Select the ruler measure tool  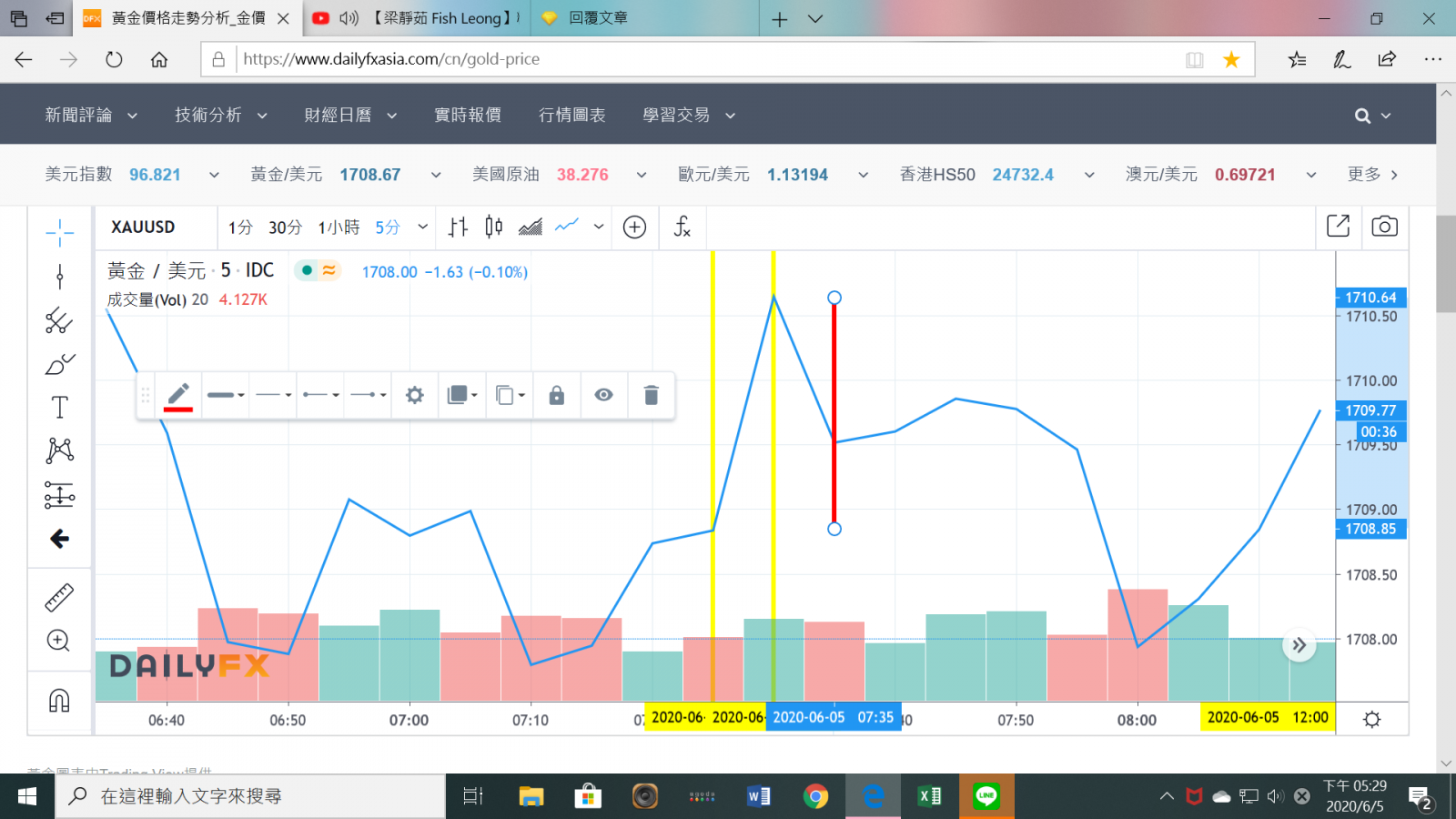pos(59,598)
